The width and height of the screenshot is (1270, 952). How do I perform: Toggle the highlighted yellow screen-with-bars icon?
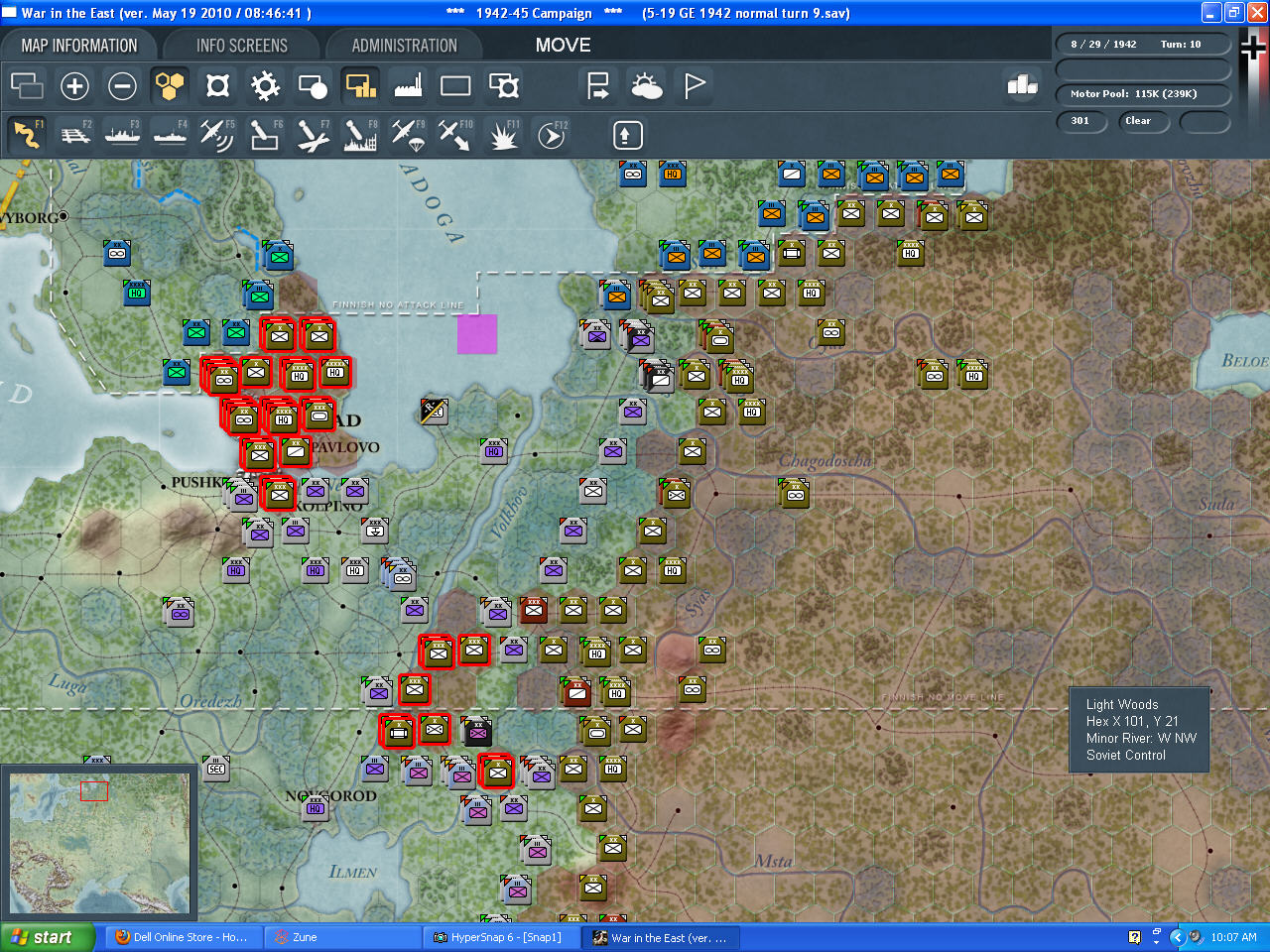coord(360,86)
